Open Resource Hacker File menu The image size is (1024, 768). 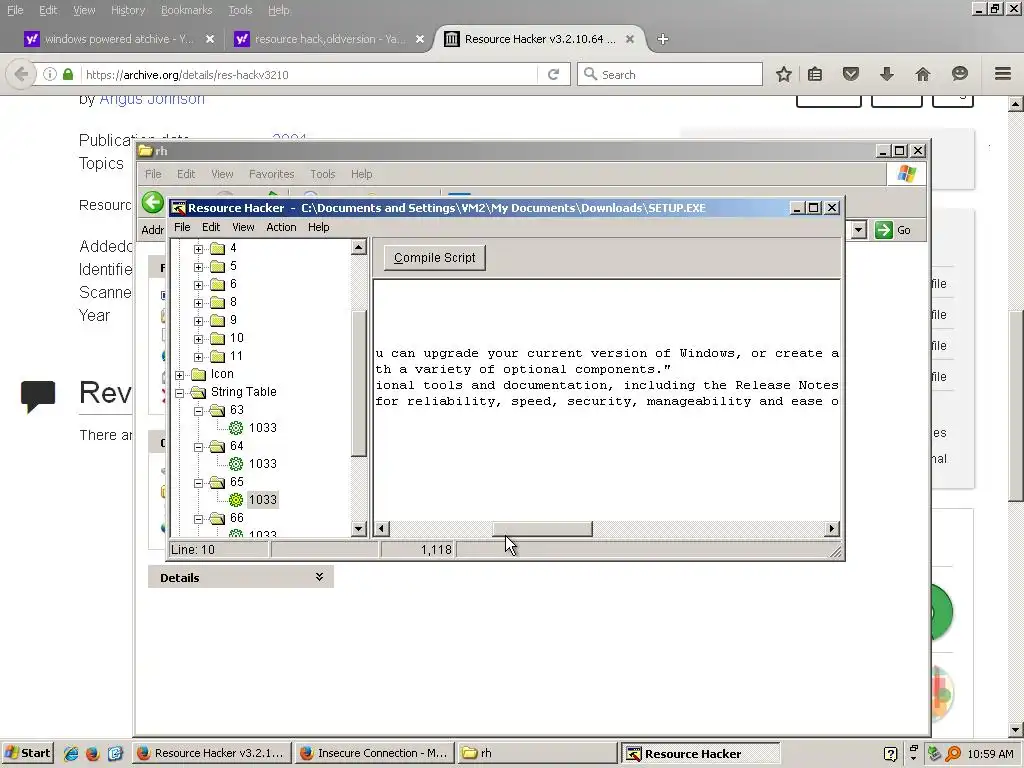(182, 227)
